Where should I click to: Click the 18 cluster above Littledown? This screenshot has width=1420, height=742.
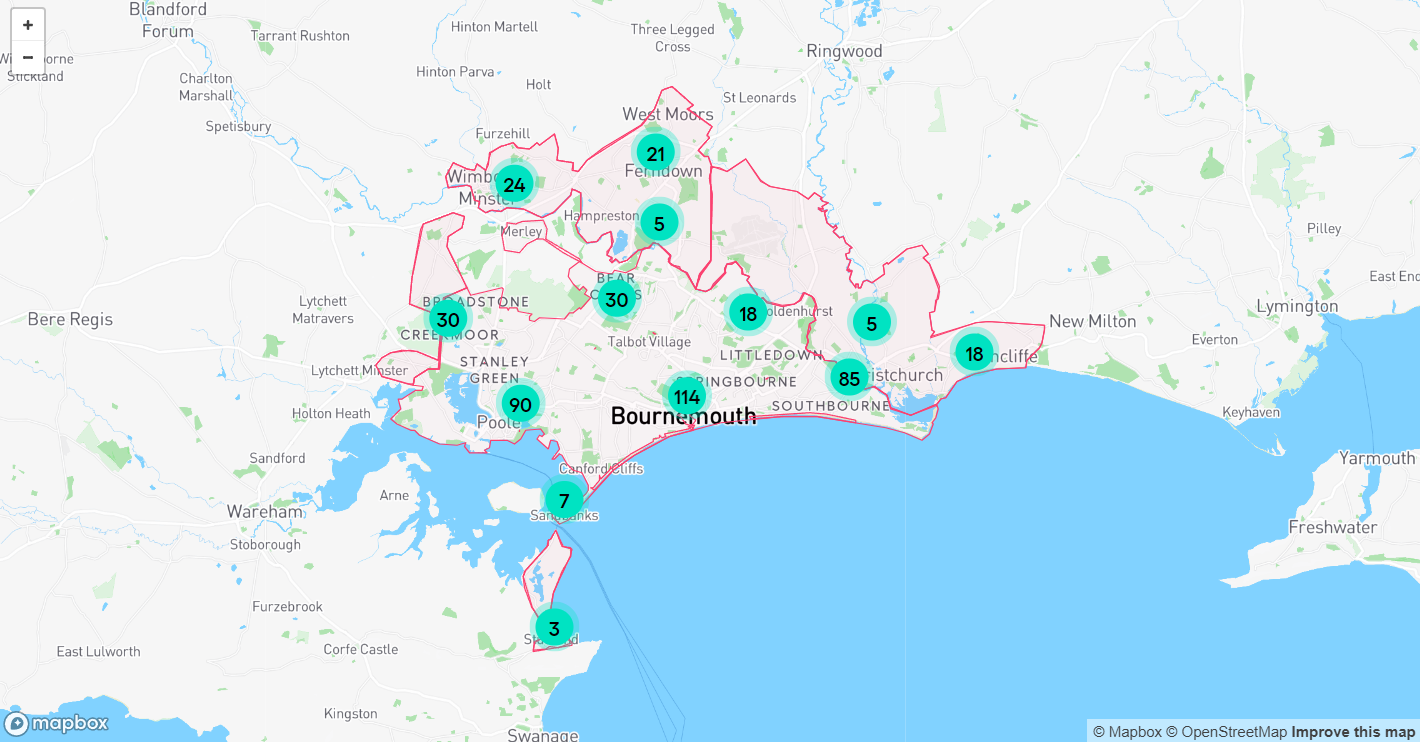748,314
